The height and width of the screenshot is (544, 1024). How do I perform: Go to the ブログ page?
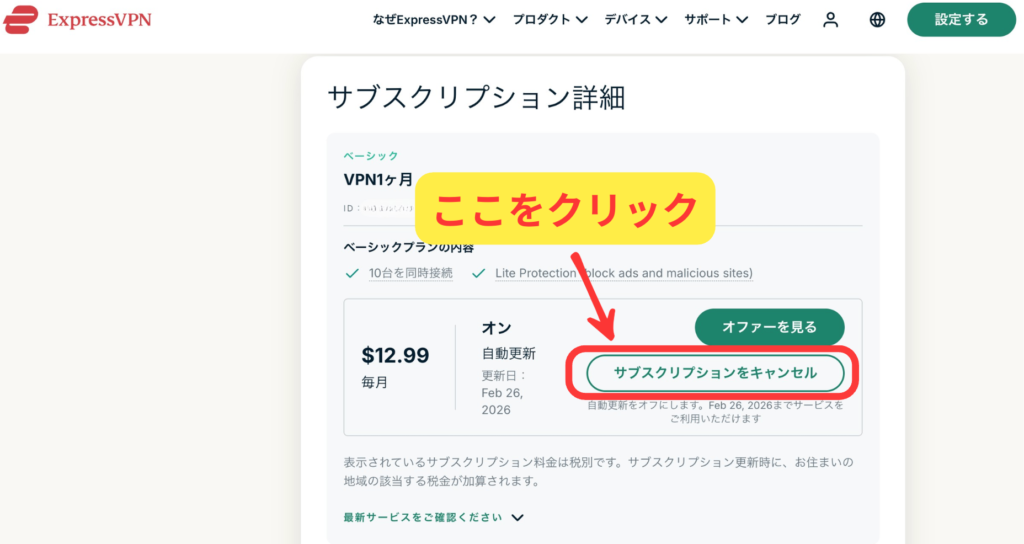[783, 19]
